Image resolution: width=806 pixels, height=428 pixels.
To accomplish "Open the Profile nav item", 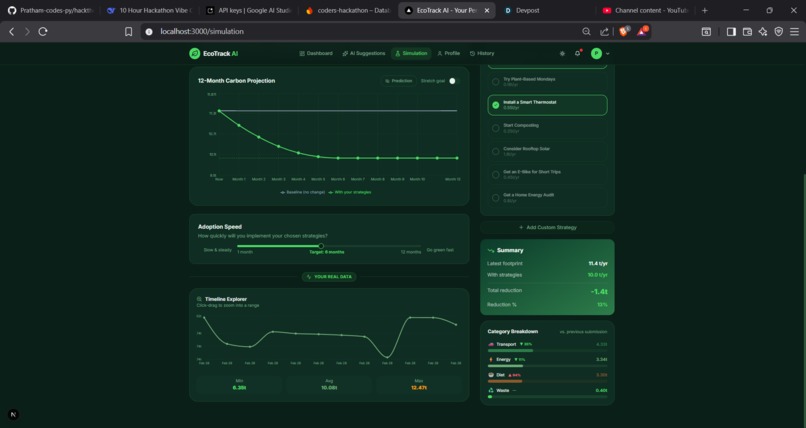I will tap(449, 53).
